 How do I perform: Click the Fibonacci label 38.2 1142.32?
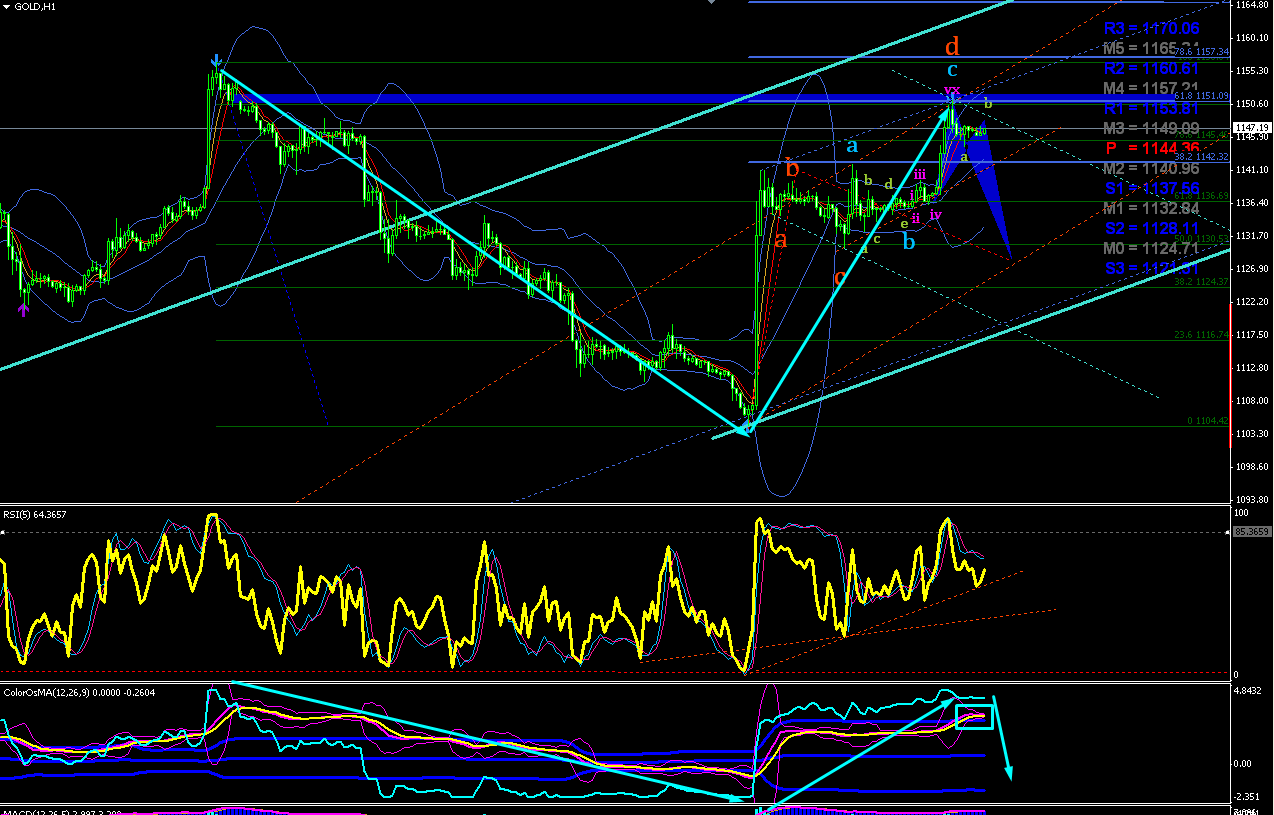1202,157
